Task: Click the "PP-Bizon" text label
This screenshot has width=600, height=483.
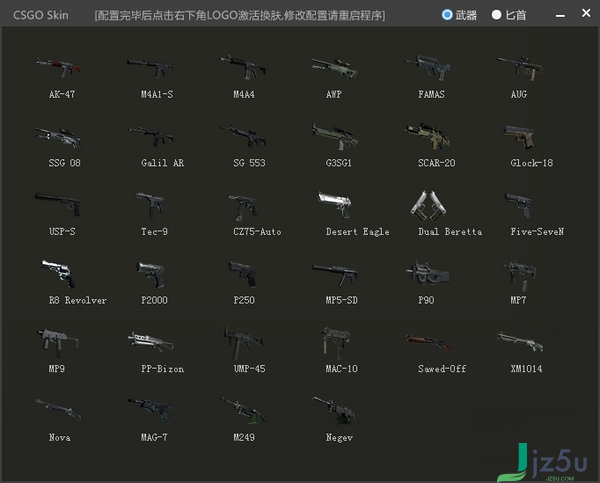Action: (x=162, y=369)
